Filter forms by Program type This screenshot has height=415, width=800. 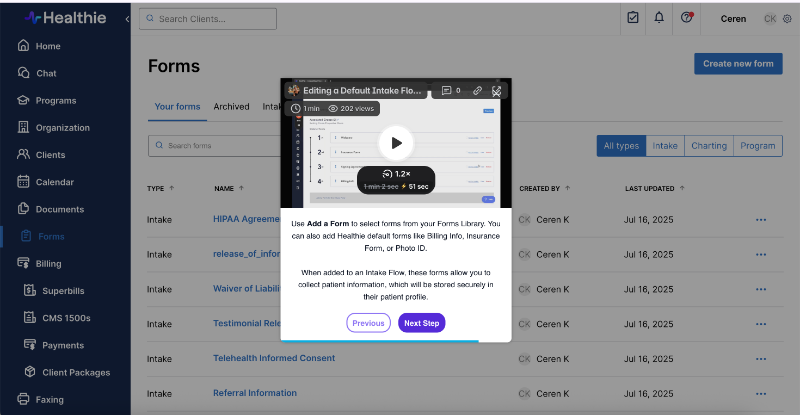[x=758, y=146]
